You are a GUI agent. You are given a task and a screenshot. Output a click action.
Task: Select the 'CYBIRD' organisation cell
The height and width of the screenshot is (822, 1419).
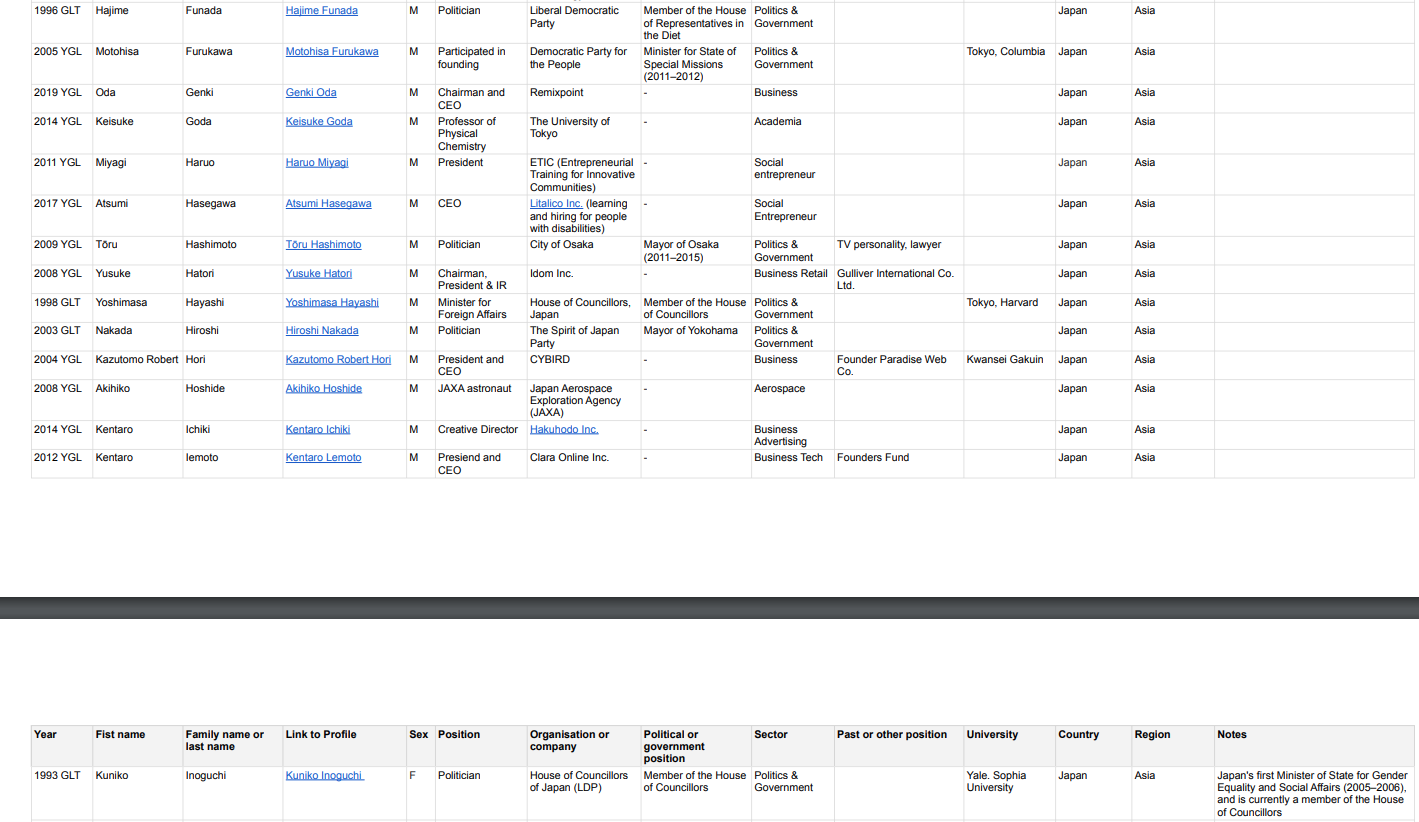[584, 365]
